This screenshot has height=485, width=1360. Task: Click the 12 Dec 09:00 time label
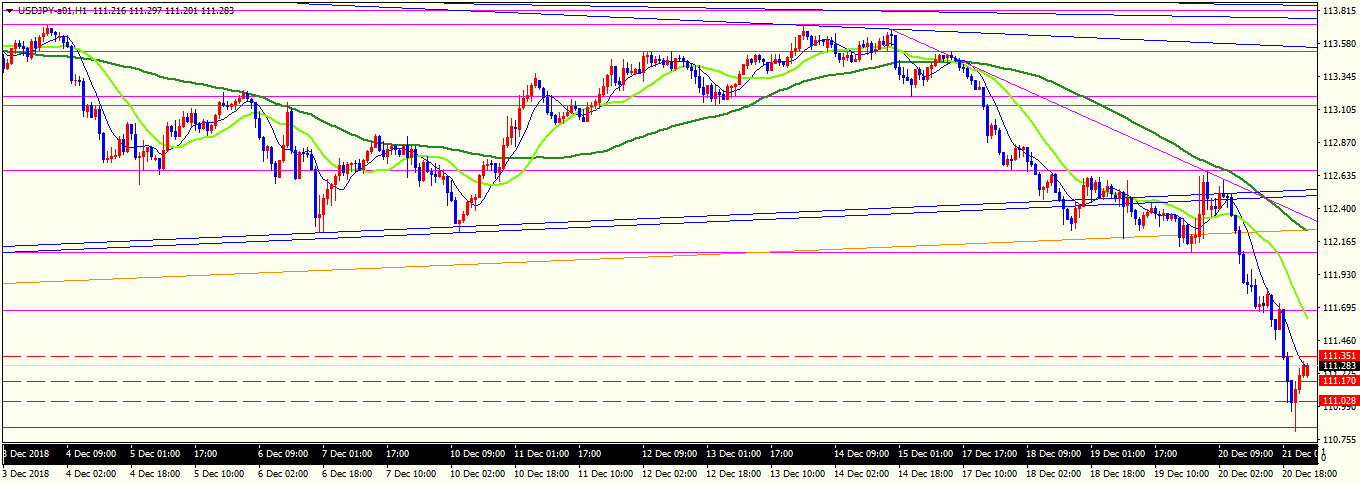[669, 453]
